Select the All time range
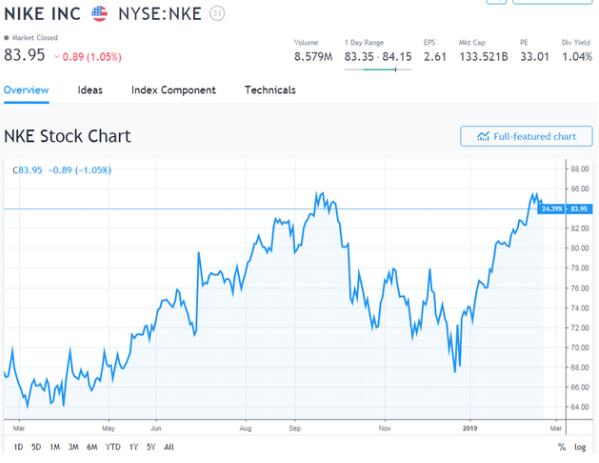 coord(169,447)
